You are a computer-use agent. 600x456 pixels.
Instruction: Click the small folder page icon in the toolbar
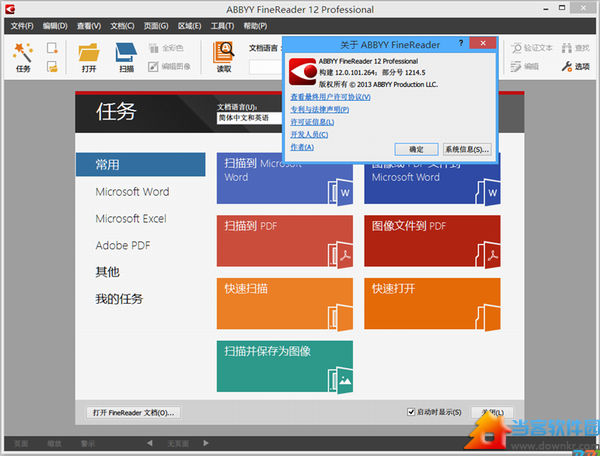coord(52,67)
